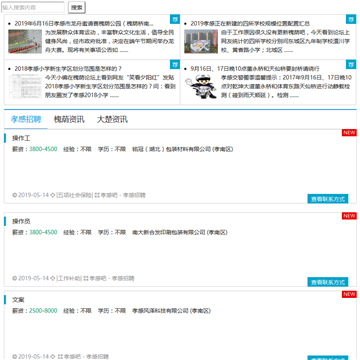Click clock icon beside 操作工 date

tap(15, 195)
